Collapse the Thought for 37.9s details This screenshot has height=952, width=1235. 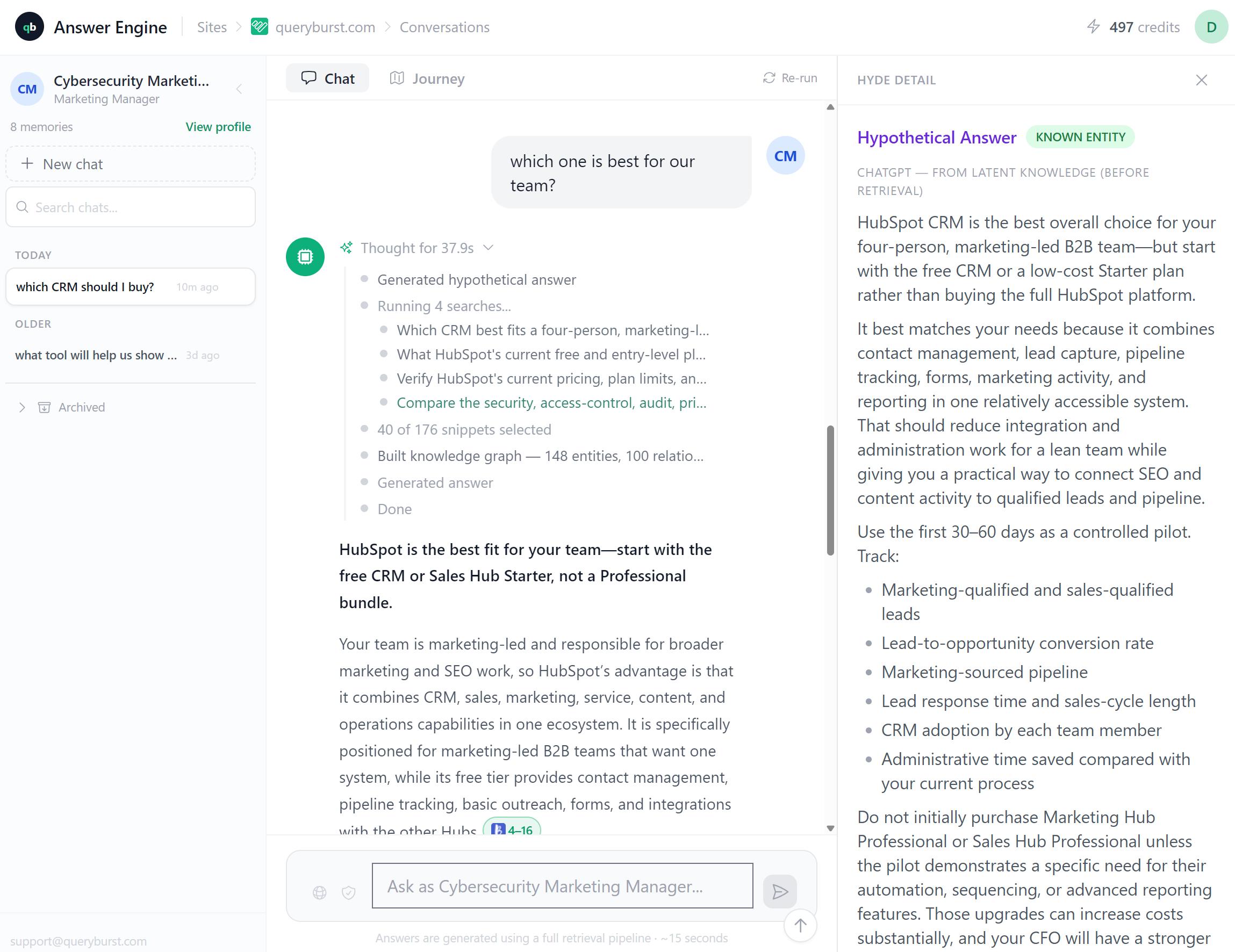click(489, 248)
